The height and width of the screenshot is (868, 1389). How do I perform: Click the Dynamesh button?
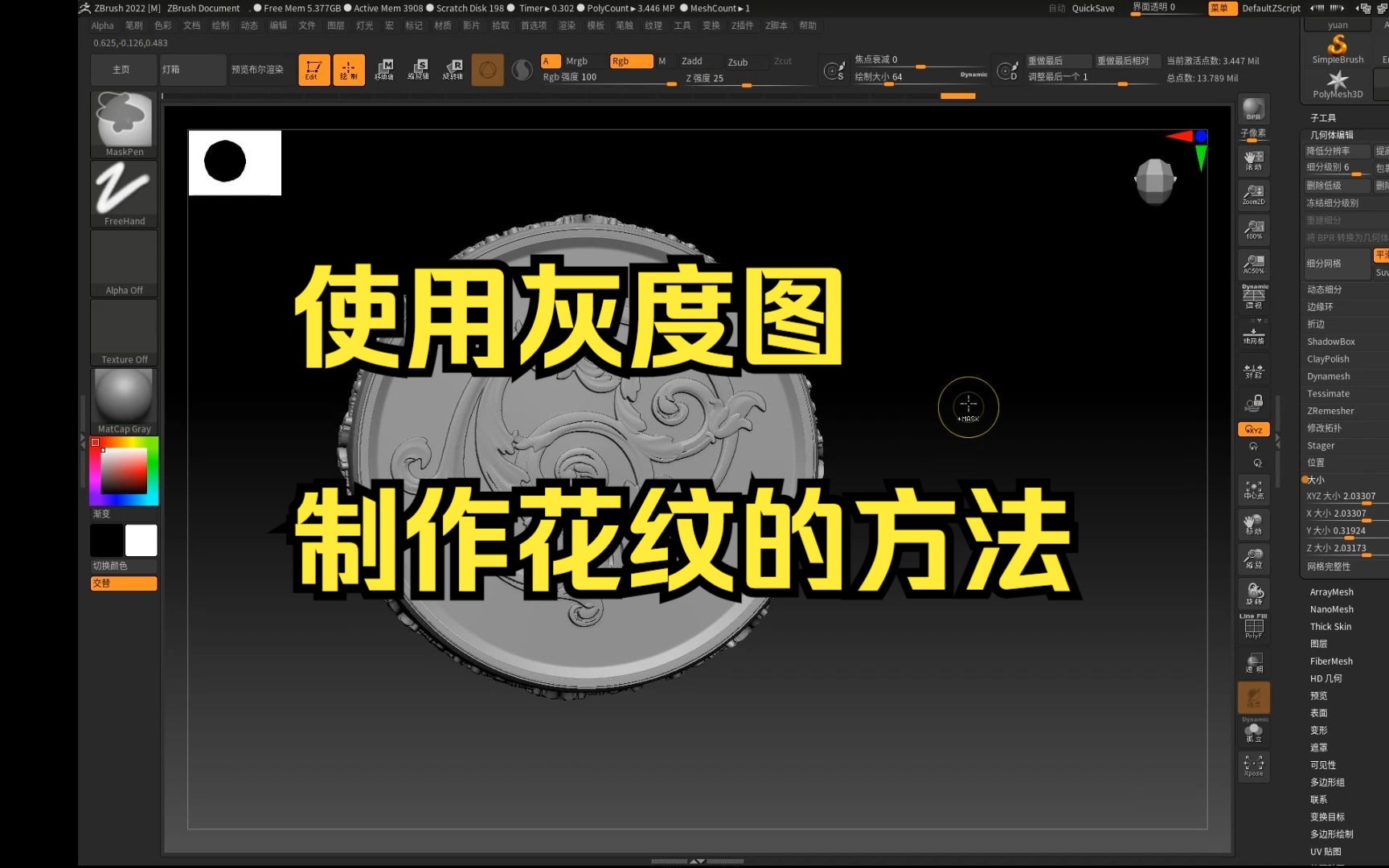1326,375
